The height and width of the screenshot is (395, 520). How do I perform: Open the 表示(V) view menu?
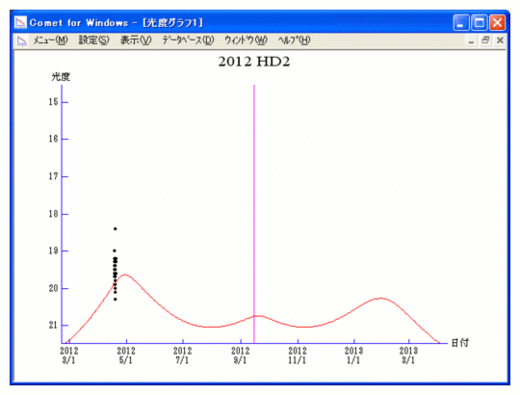[x=136, y=40]
